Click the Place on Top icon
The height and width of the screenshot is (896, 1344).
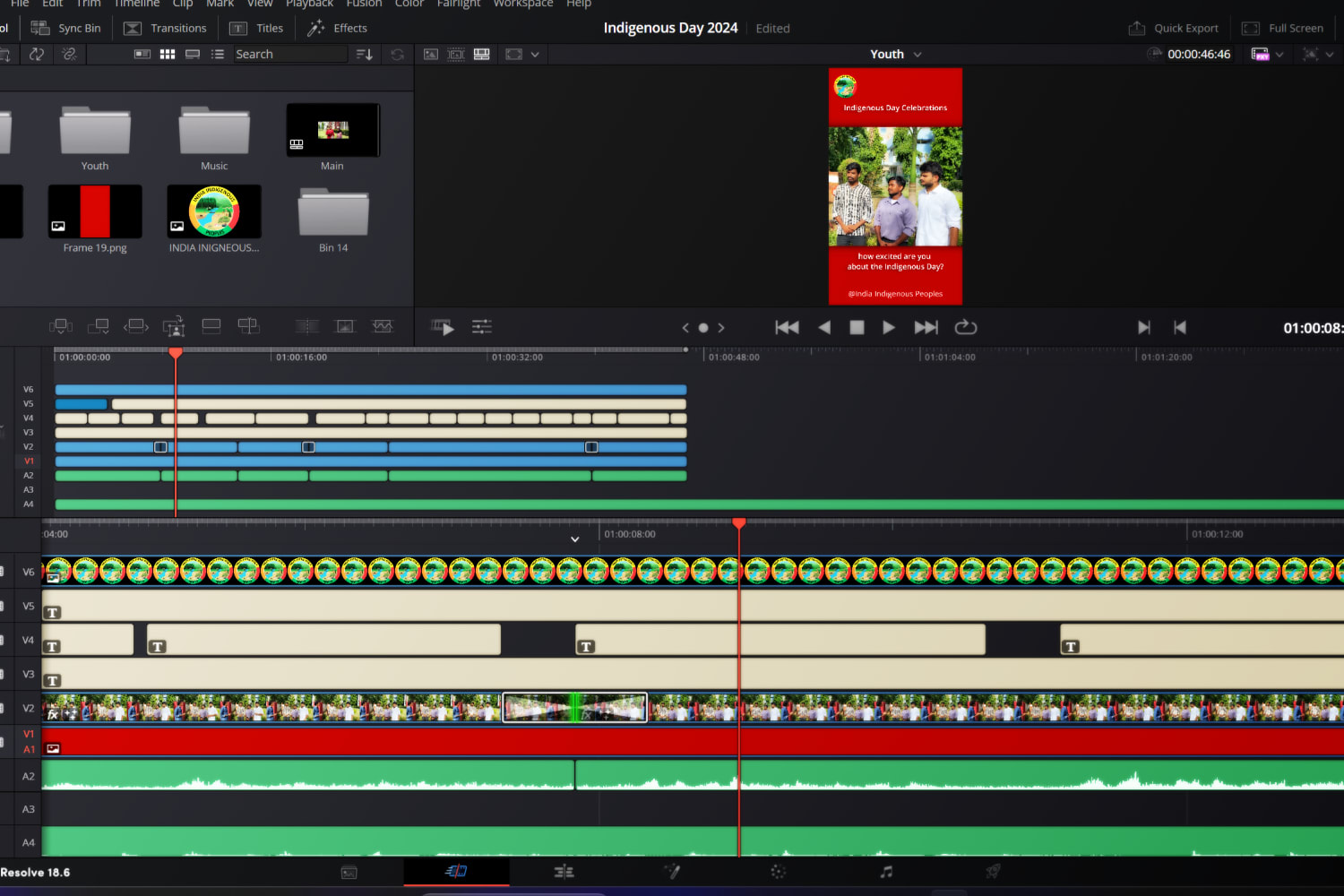(x=211, y=327)
